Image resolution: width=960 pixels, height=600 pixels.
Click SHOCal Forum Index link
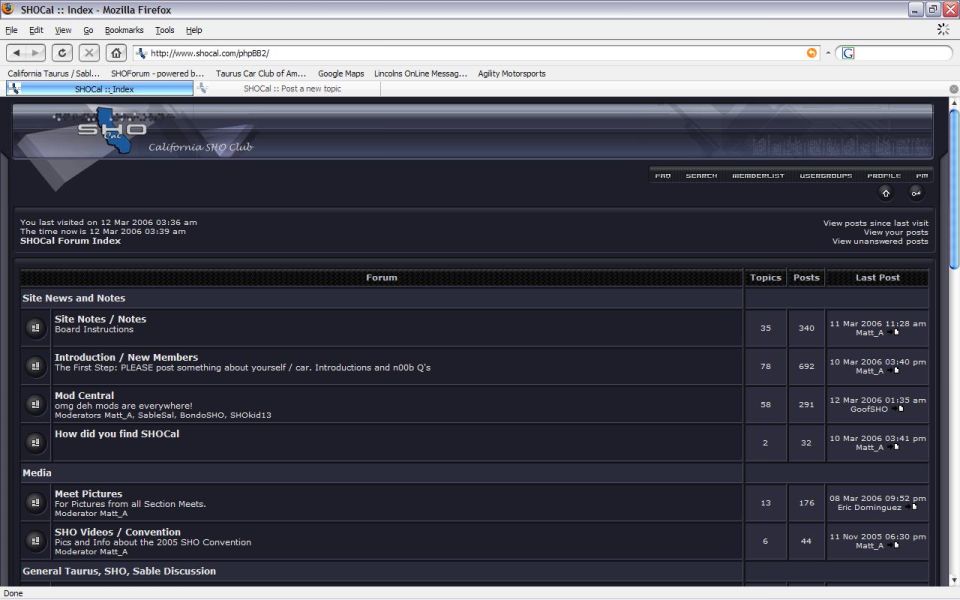(x=70, y=241)
